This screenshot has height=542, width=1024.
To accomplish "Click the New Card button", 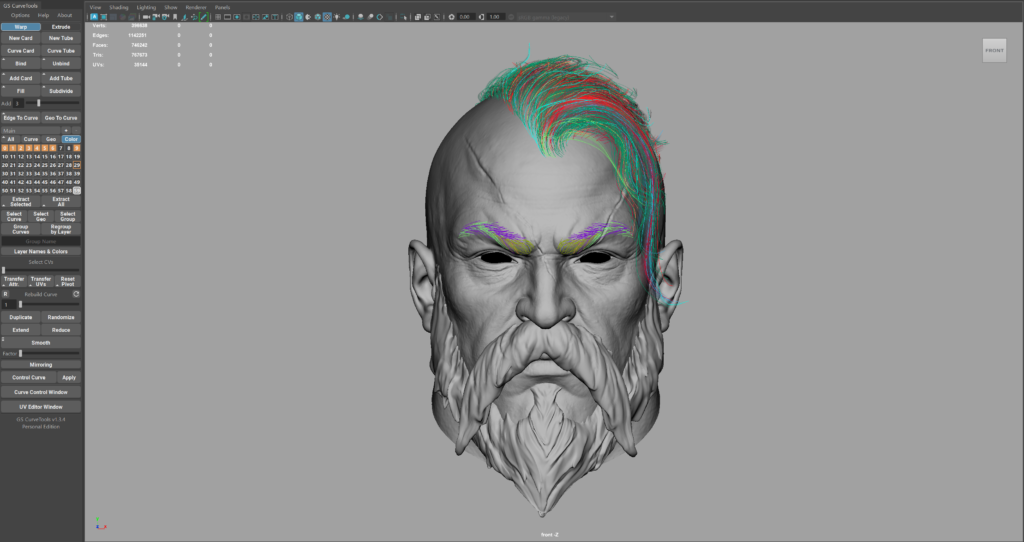I will click(x=21, y=38).
